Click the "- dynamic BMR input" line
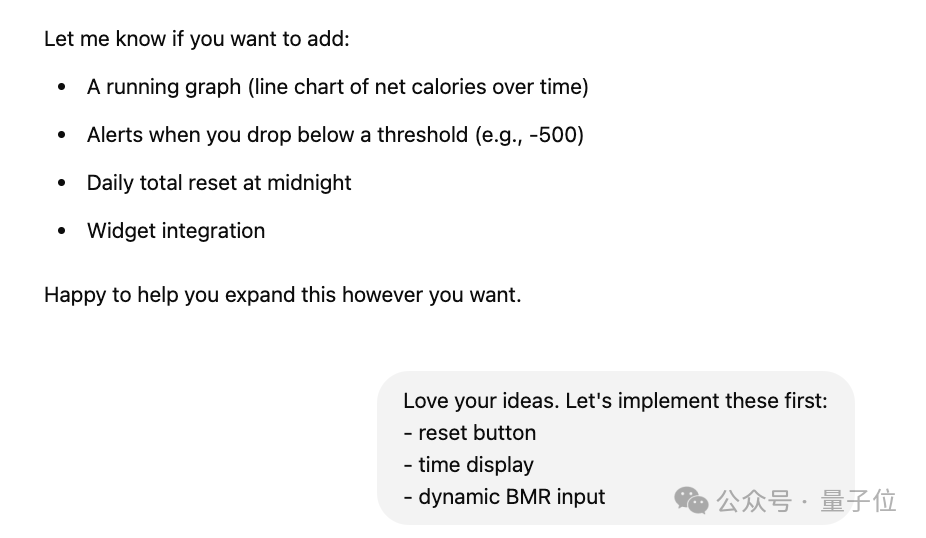 504,497
